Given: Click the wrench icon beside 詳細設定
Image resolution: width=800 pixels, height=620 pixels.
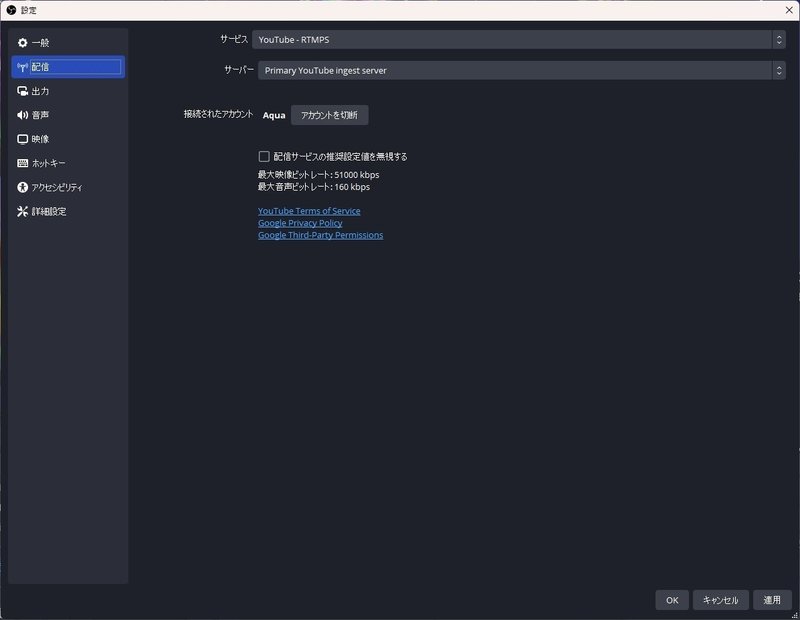Looking at the screenshot, I should (22, 211).
